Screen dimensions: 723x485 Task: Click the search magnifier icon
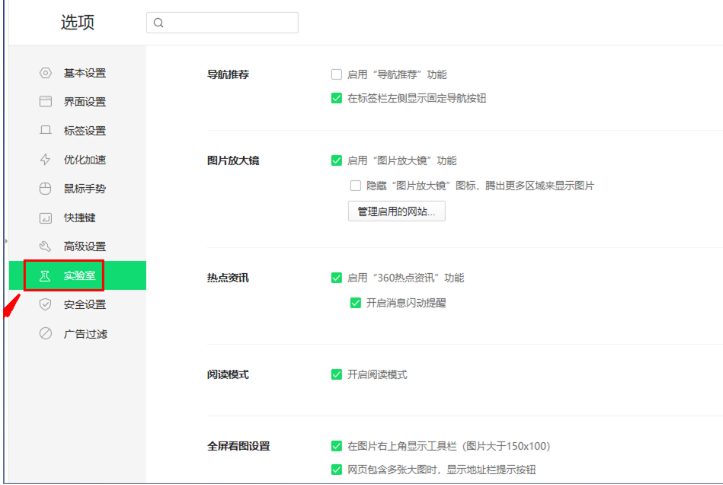pyautogui.click(x=159, y=23)
